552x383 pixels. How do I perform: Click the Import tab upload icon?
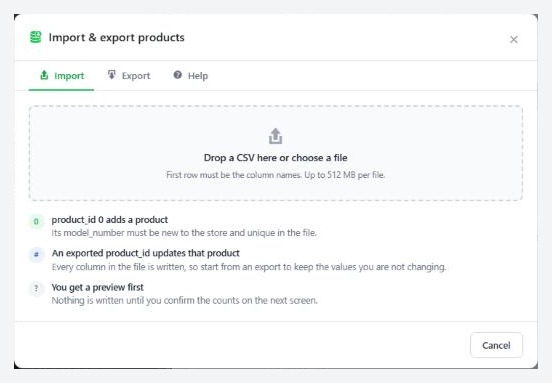[44, 75]
